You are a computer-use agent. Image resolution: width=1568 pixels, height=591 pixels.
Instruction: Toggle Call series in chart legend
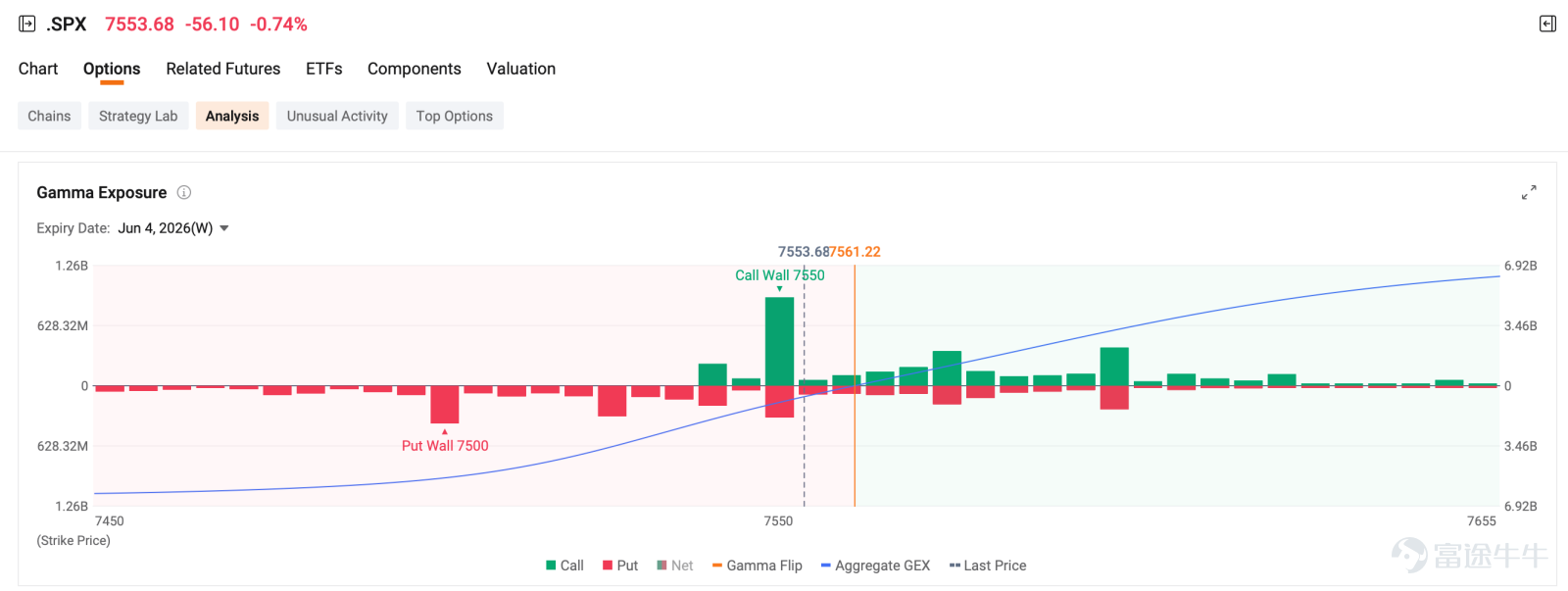[x=564, y=566]
